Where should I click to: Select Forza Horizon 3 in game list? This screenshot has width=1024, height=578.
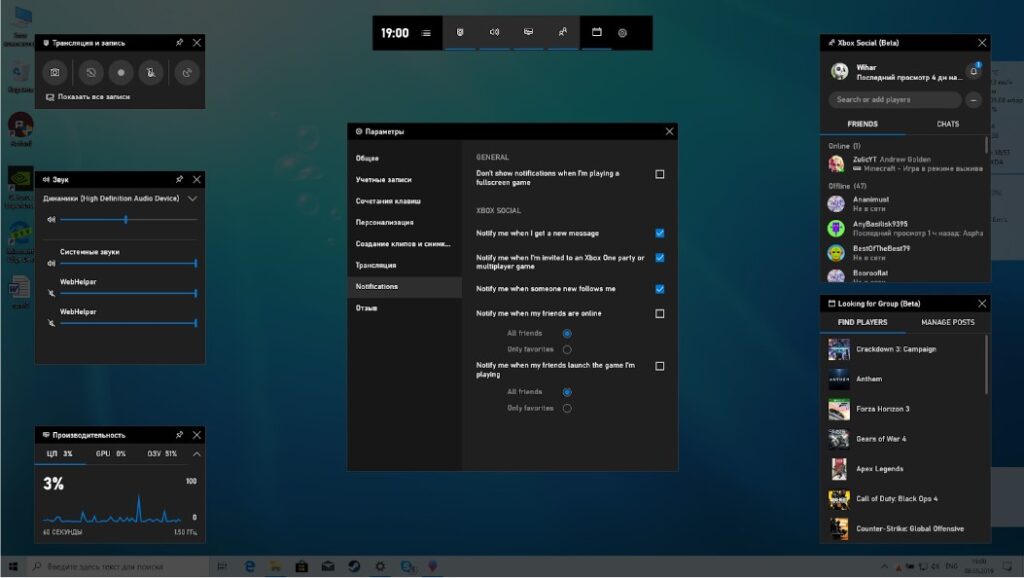coord(904,409)
